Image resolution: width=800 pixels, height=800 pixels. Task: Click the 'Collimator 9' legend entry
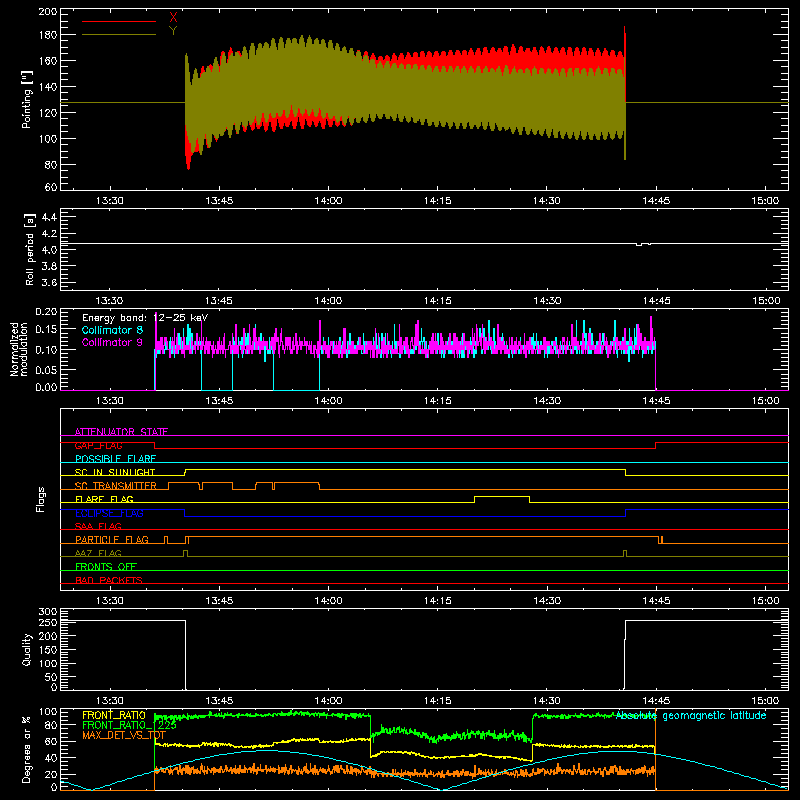[112, 342]
